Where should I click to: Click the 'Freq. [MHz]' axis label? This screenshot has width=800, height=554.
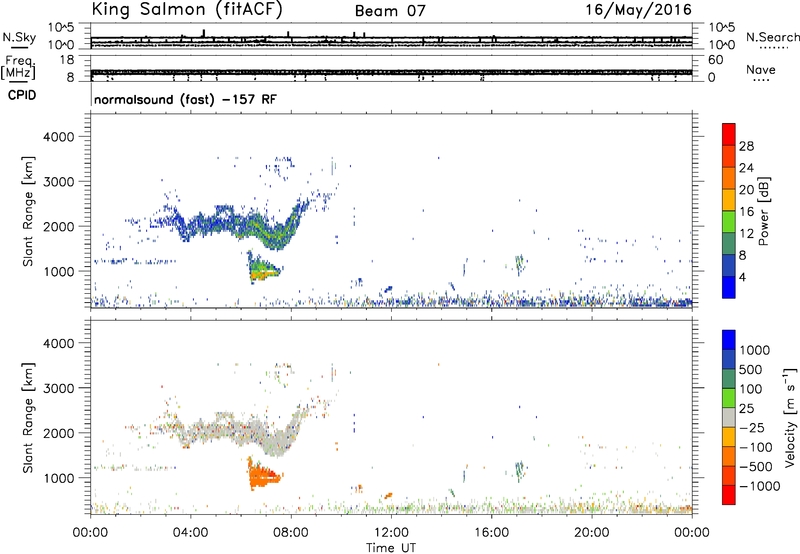point(19,68)
